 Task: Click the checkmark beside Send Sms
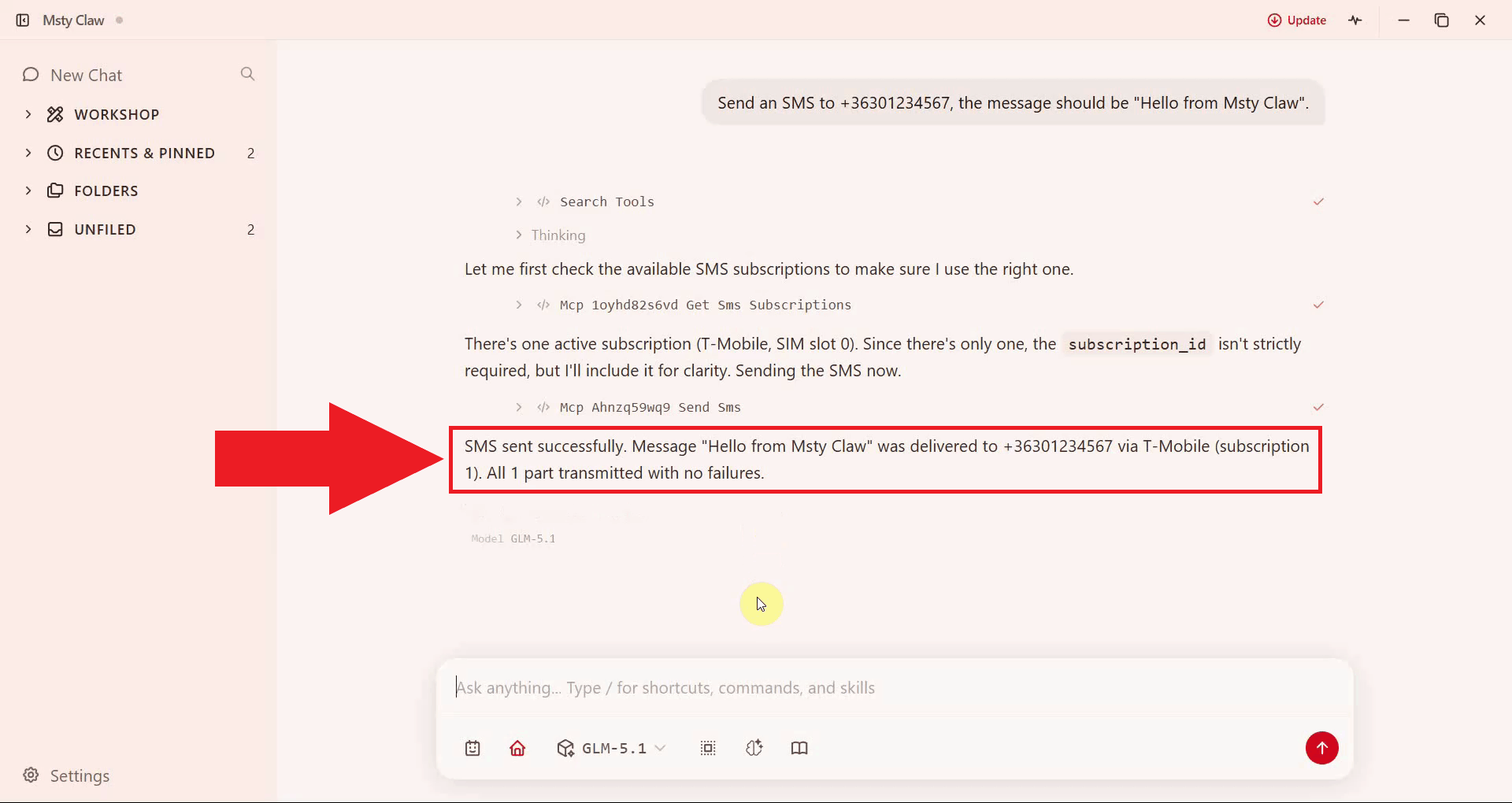(x=1318, y=407)
